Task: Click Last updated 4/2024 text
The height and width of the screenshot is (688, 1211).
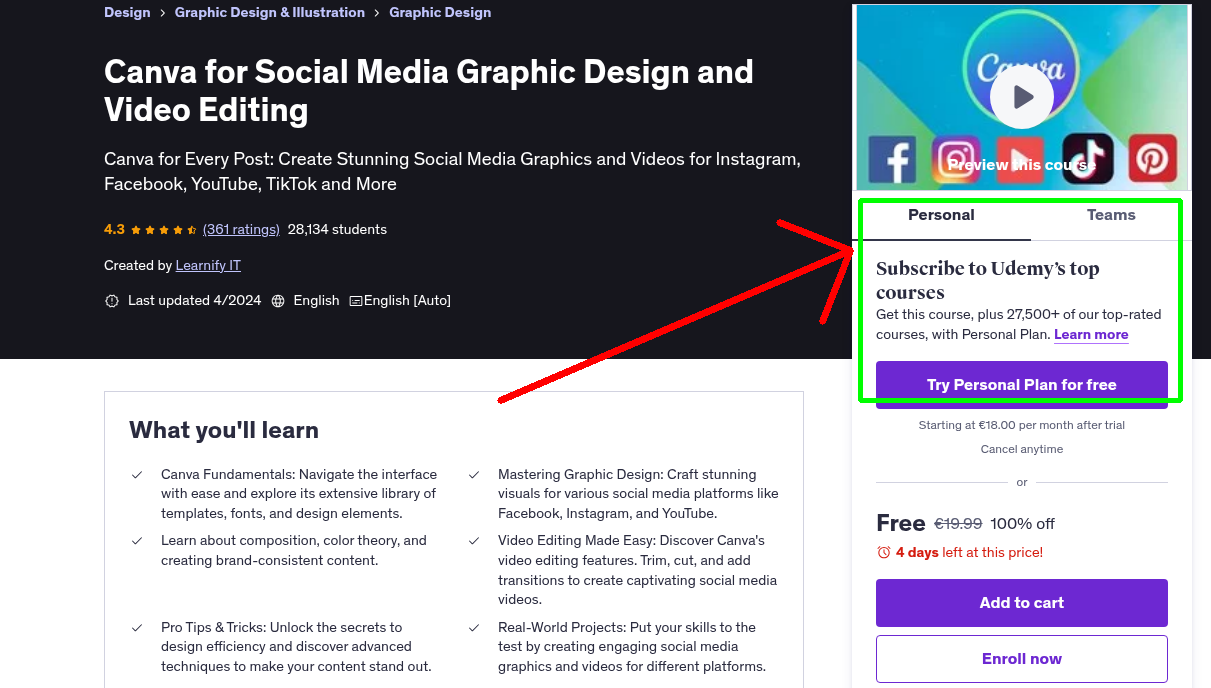Action: 194,300
